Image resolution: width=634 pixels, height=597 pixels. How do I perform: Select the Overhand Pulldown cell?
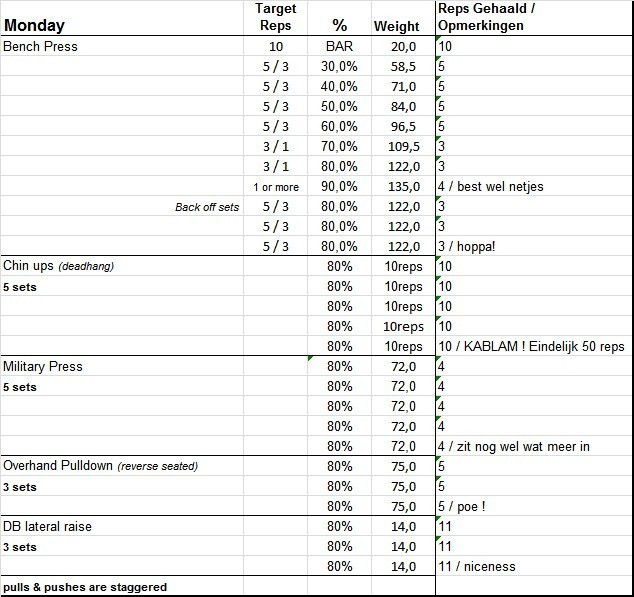point(100,466)
